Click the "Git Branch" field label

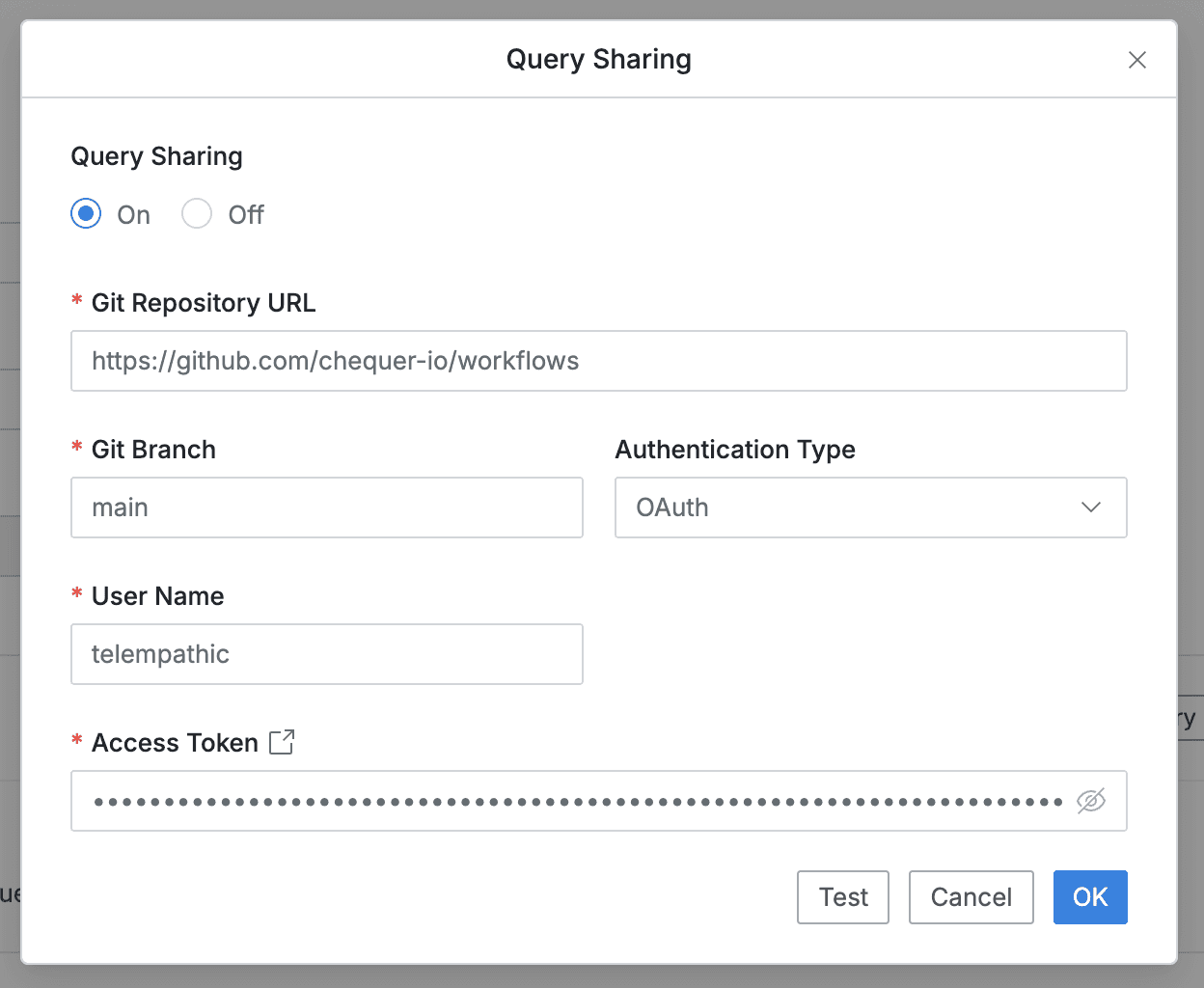[x=153, y=450]
